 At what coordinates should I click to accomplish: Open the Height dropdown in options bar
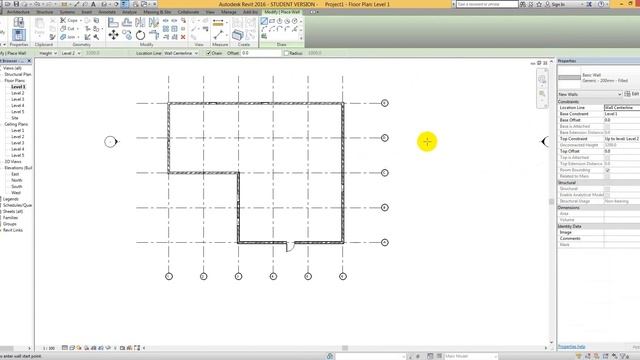pos(47,53)
